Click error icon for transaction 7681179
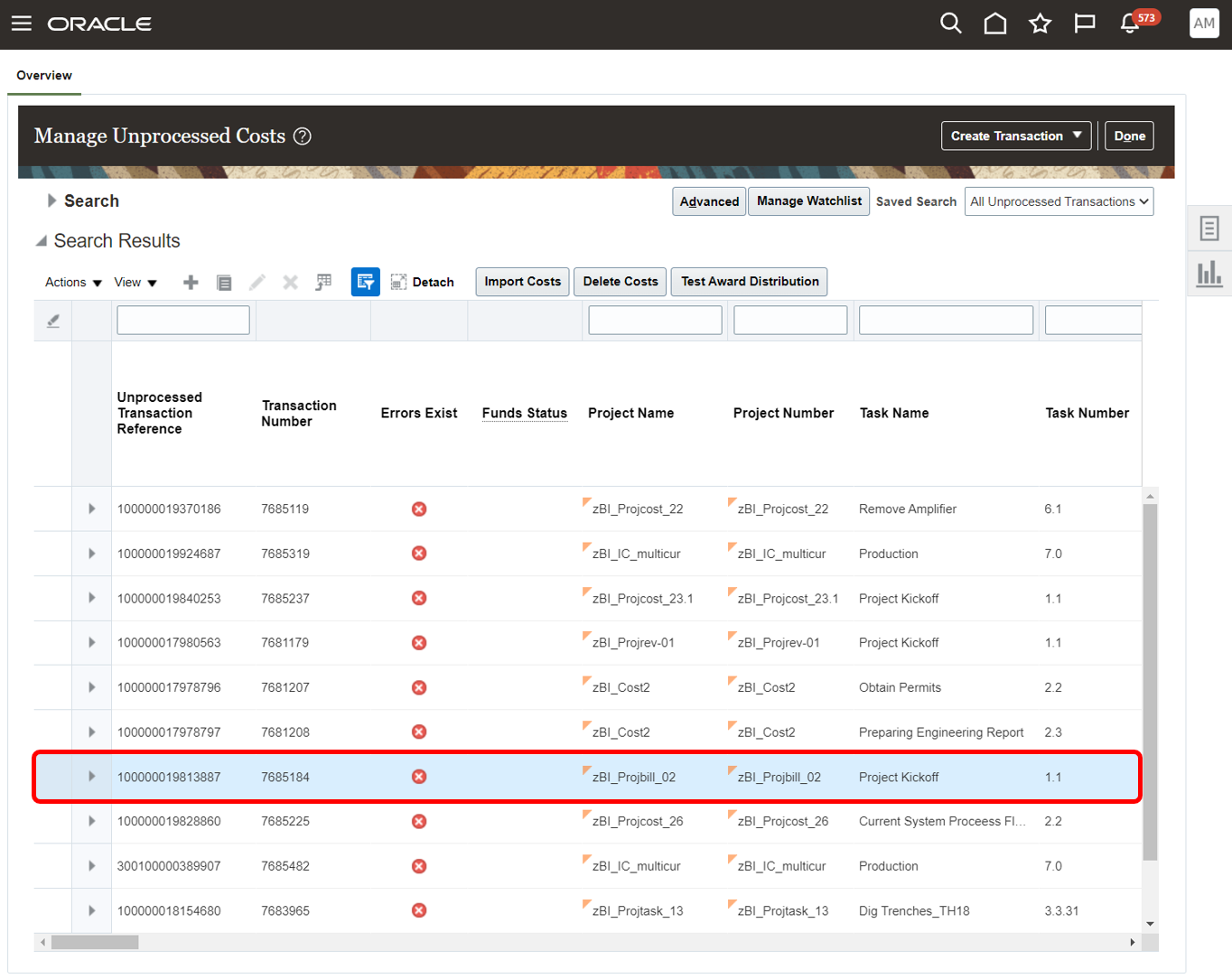This screenshot has height=979, width=1232. (419, 643)
